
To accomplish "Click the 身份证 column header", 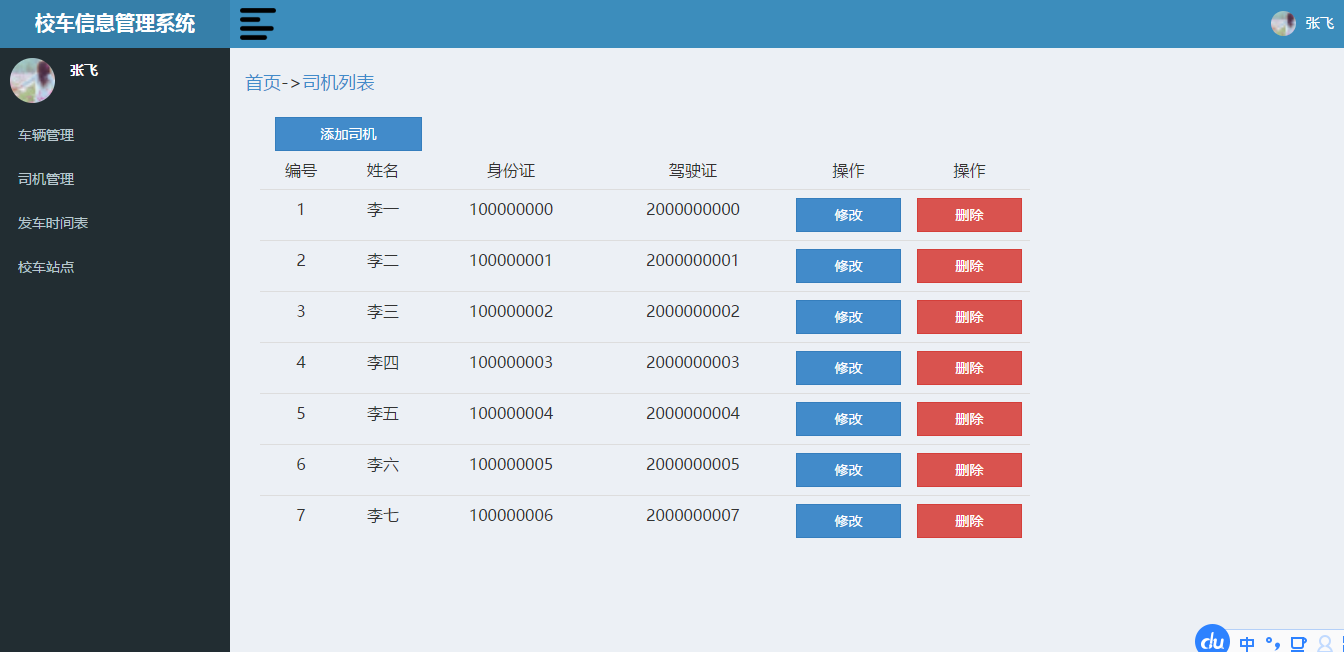I will [511, 171].
